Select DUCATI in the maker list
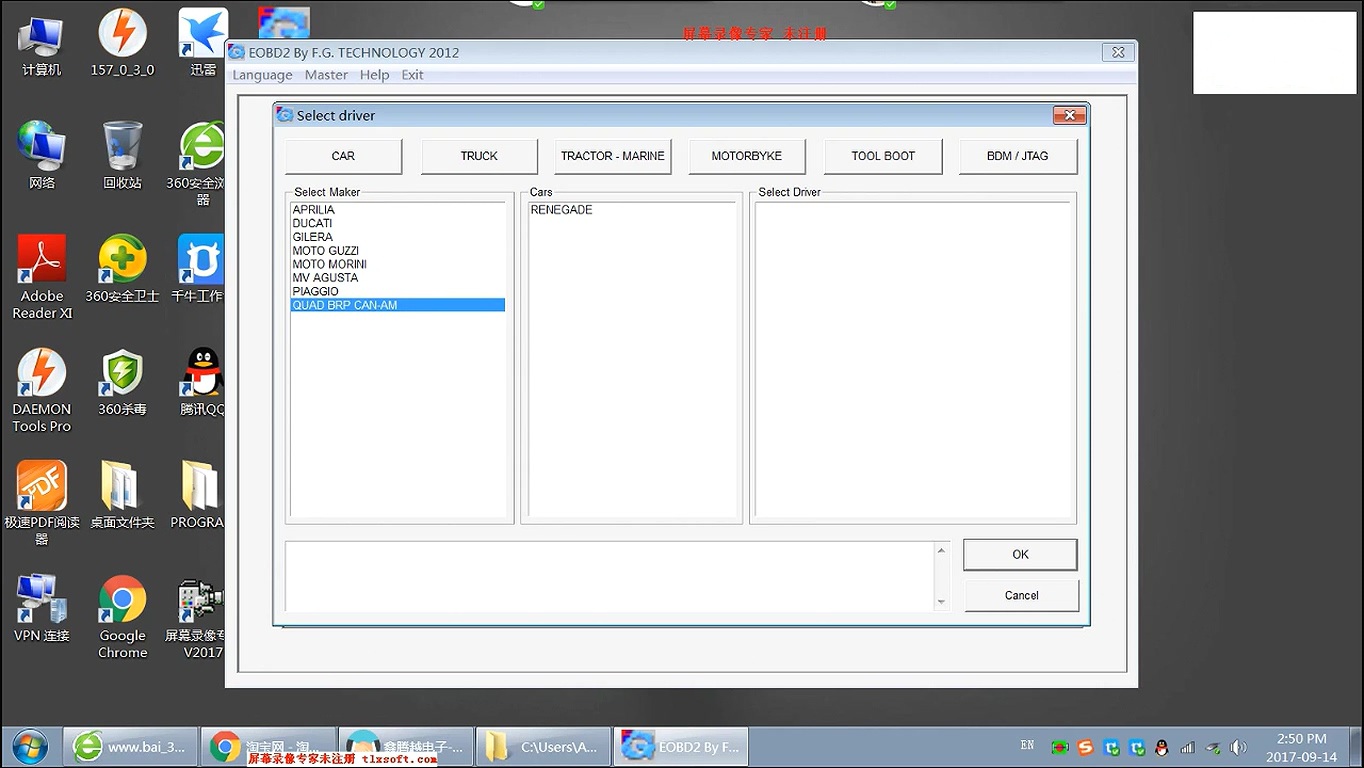This screenshot has width=1364, height=768. pyautogui.click(x=398, y=223)
